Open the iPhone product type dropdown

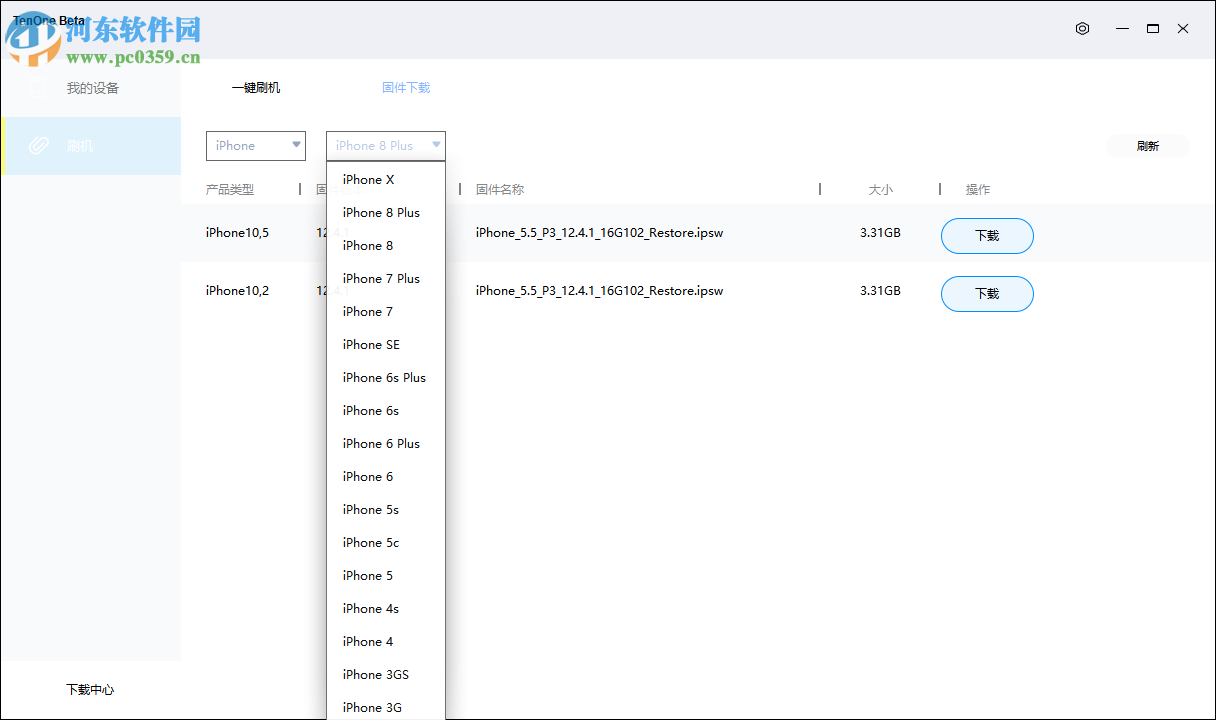(x=256, y=146)
